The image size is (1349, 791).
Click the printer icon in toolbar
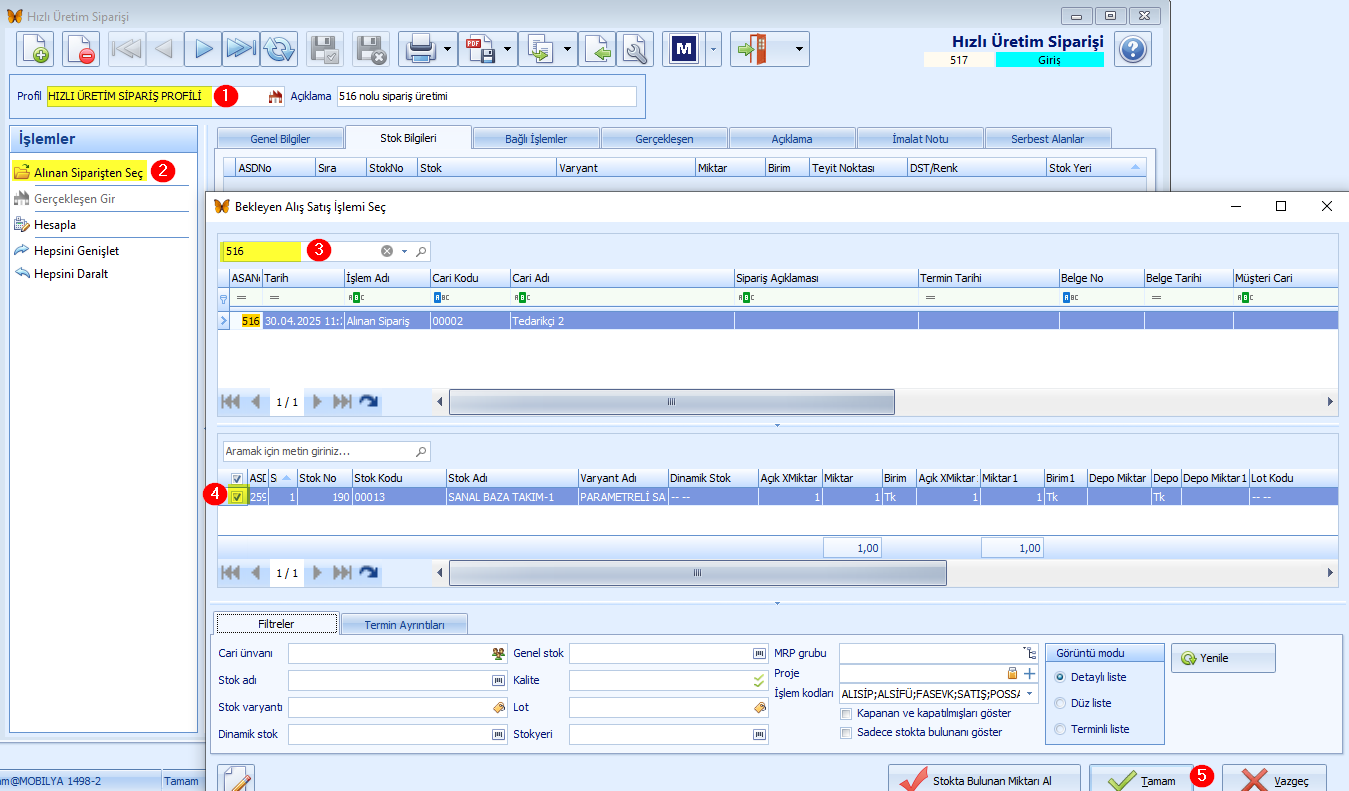point(420,48)
